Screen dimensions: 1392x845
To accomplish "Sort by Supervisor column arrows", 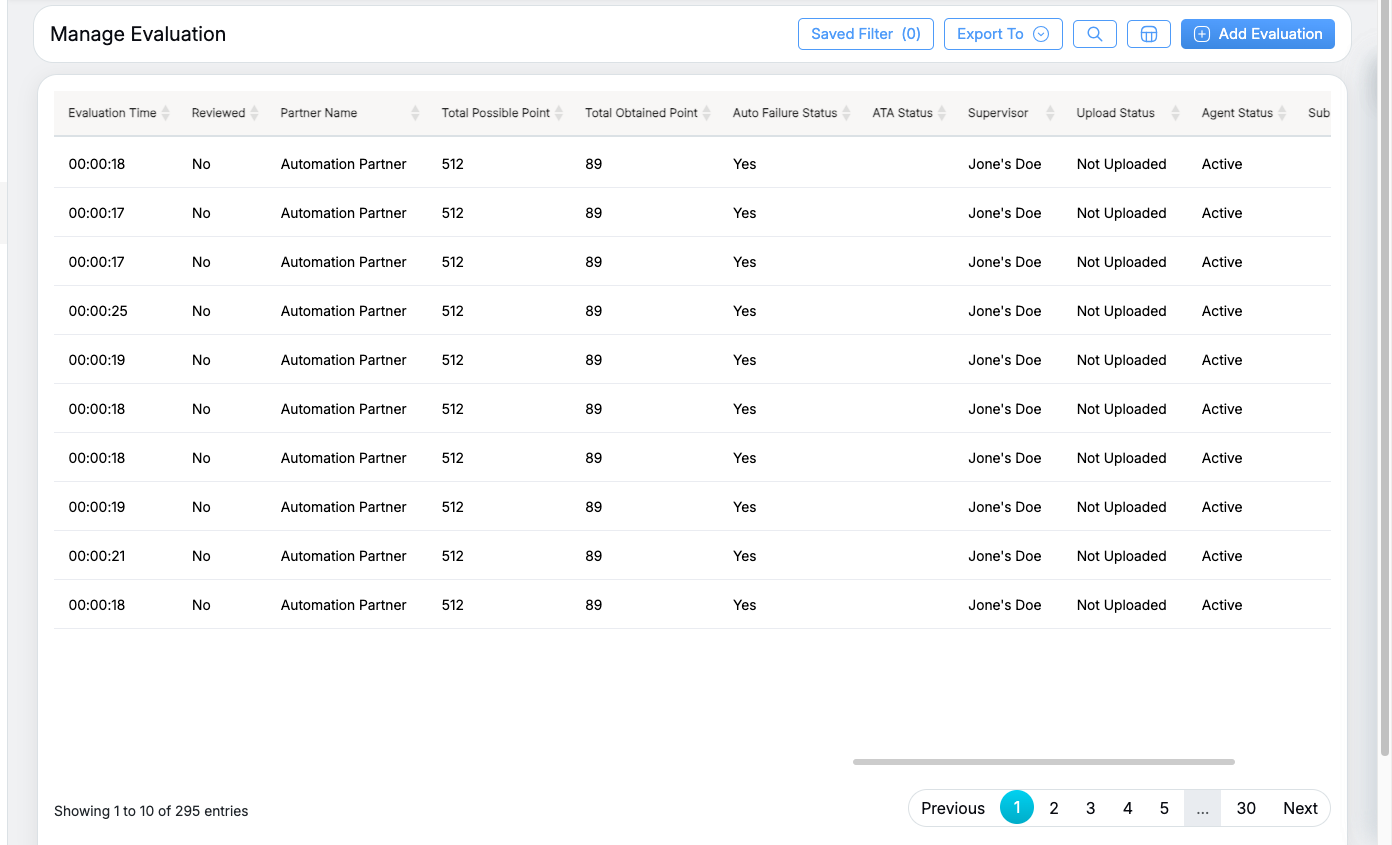I will point(1050,113).
